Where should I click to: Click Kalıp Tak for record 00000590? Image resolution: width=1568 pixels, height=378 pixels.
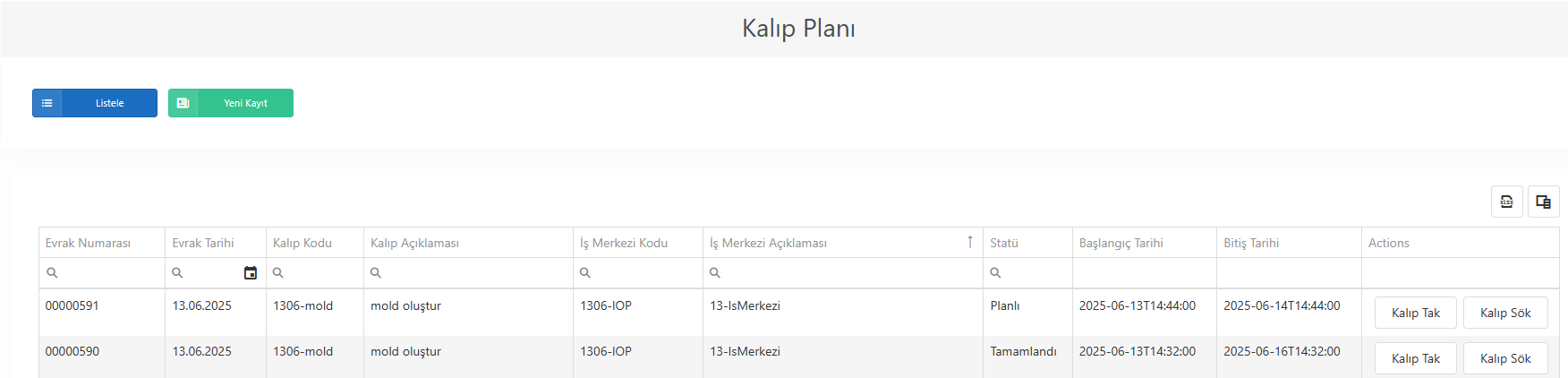point(1416,358)
